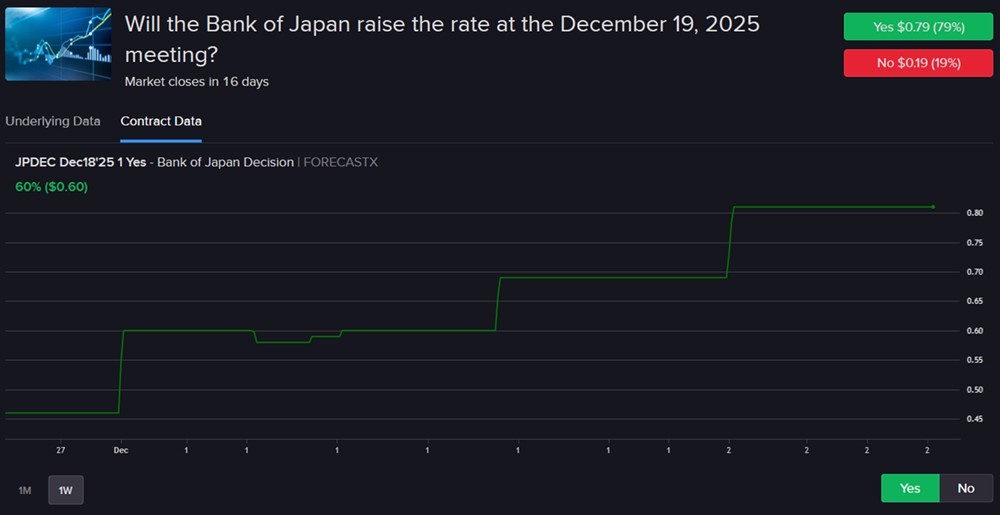
Task: Click the 27 date axis label
Action: (x=61, y=450)
